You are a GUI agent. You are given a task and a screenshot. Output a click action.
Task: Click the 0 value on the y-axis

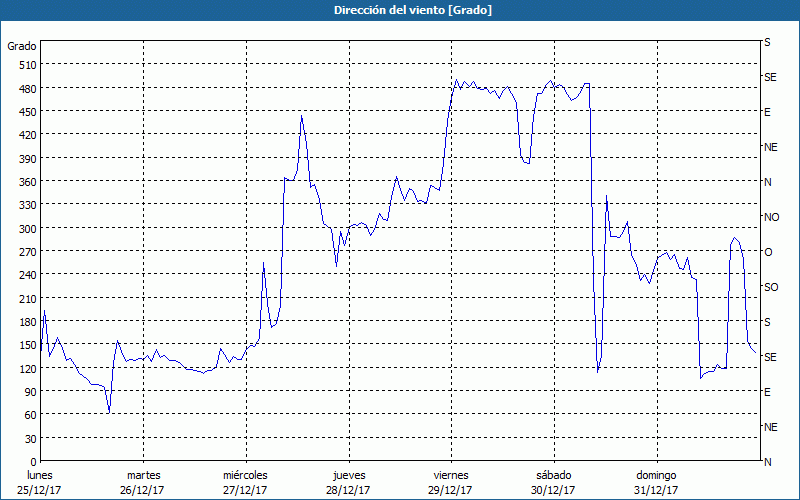(x=31, y=462)
